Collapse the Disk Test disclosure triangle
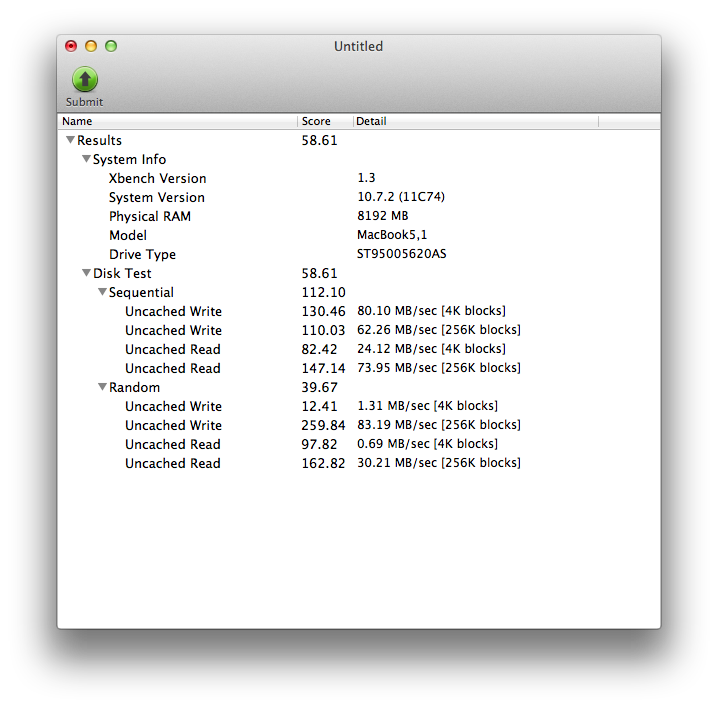The image size is (718, 708). click(x=86, y=273)
